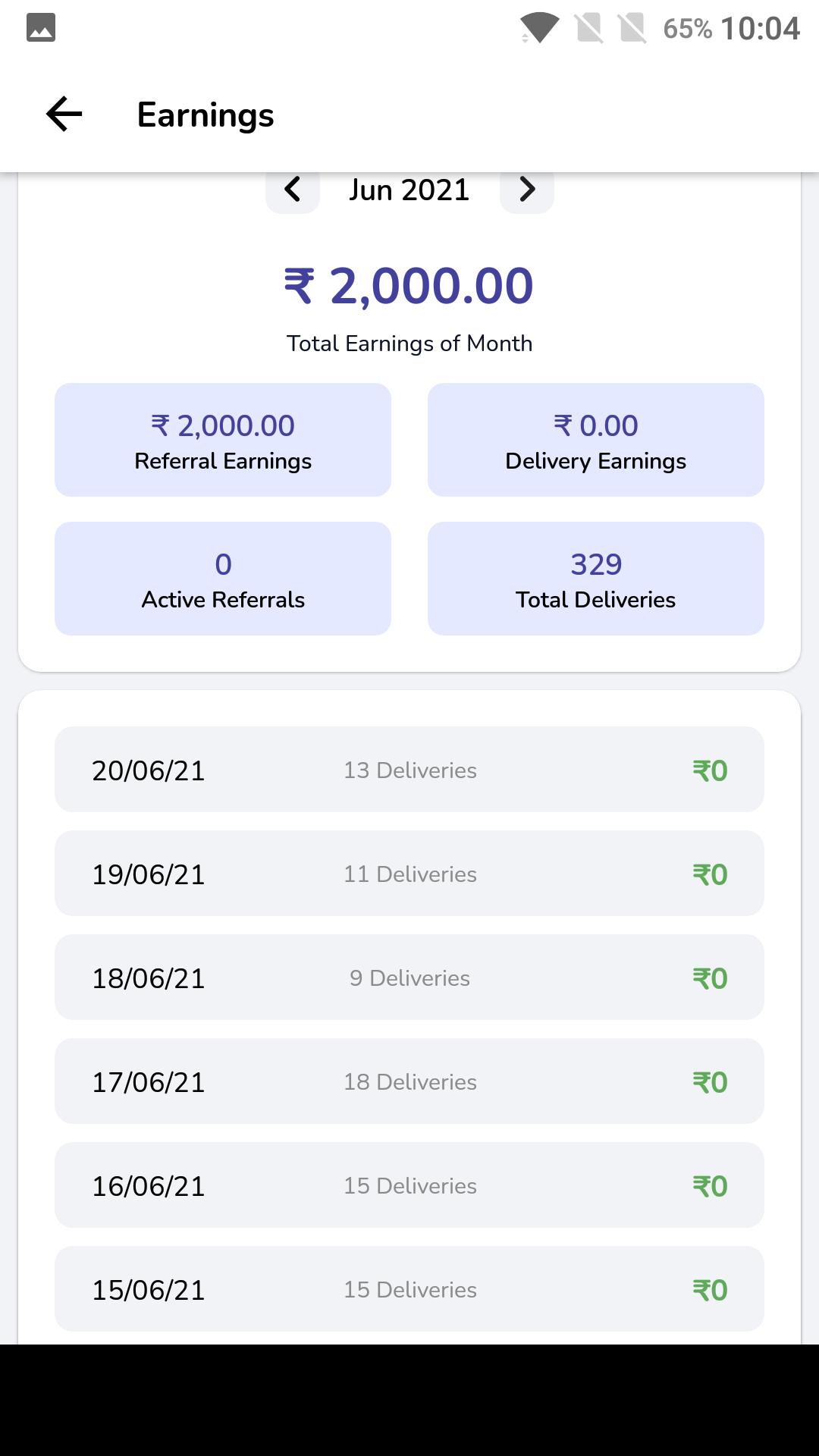The image size is (819, 1456).
Task: Go to previous month using the left chevron
Action: coord(293,190)
